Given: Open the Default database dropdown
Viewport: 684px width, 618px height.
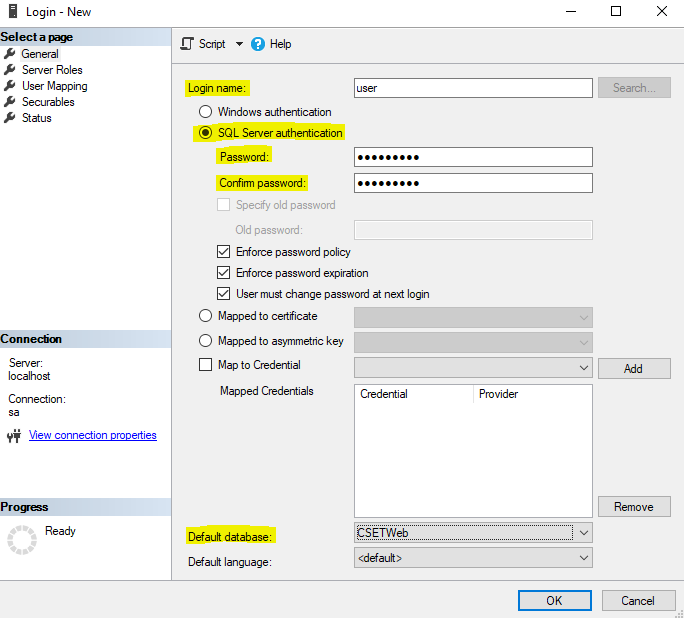Looking at the screenshot, I should (584, 533).
